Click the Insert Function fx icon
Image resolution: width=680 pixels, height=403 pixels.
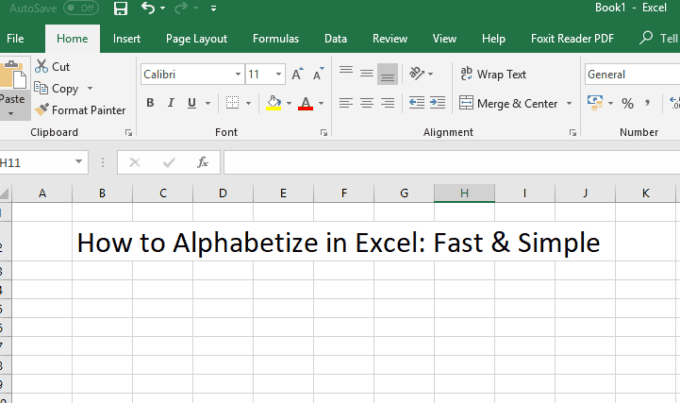[201, 162]
